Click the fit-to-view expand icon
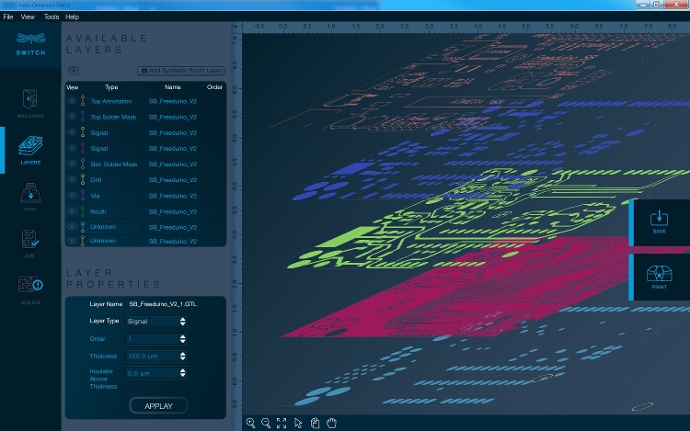 [x=281, y=423]
